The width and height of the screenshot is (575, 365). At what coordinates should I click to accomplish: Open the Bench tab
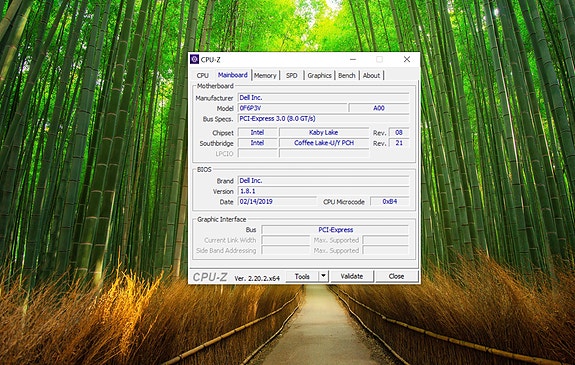click(347, 76)
